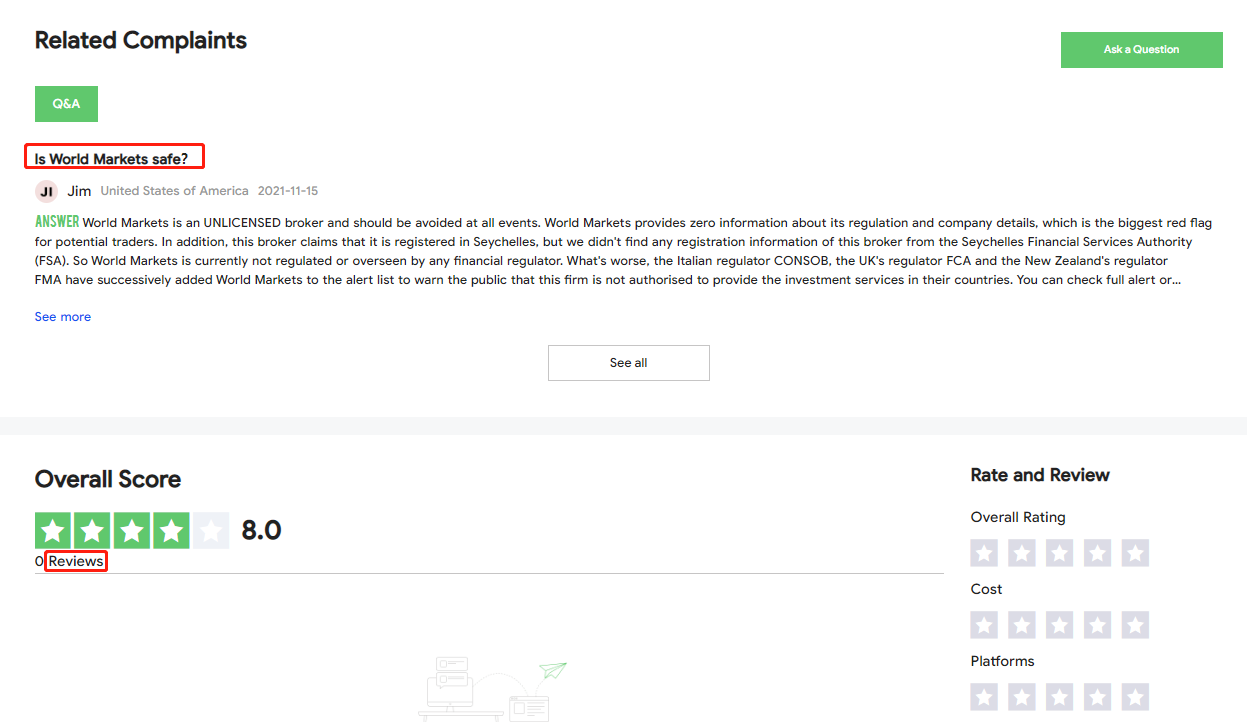Toggle the third star under Platforms

tap(1059, 696)
